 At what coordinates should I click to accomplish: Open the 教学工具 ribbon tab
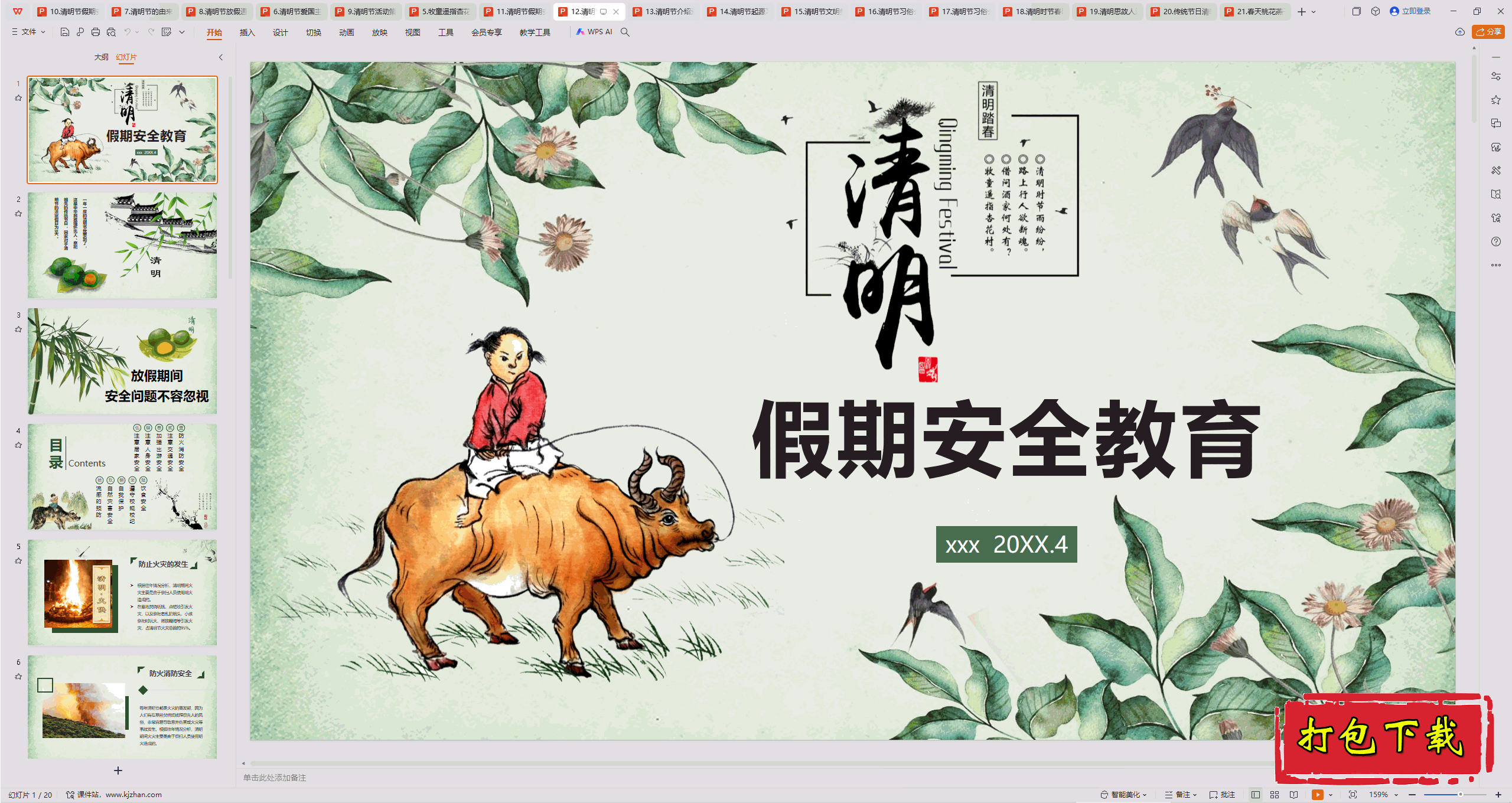pyautogui.click(x=535, y=32)
